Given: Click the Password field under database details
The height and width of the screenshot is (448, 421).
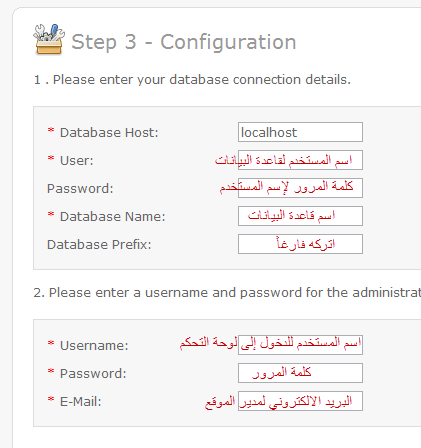Looking at the screenshot, I should [300, 188].
